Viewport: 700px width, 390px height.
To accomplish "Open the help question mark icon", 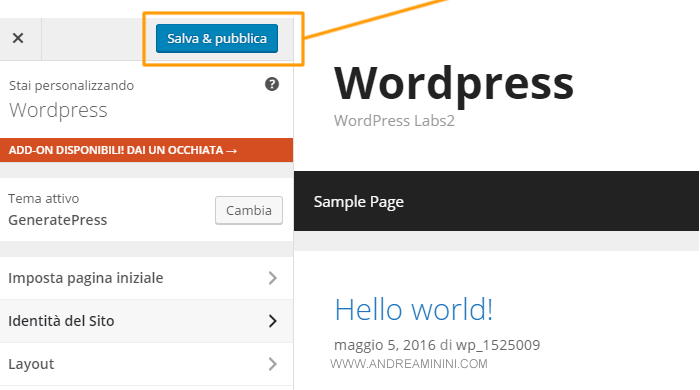I will coord(272,84).
